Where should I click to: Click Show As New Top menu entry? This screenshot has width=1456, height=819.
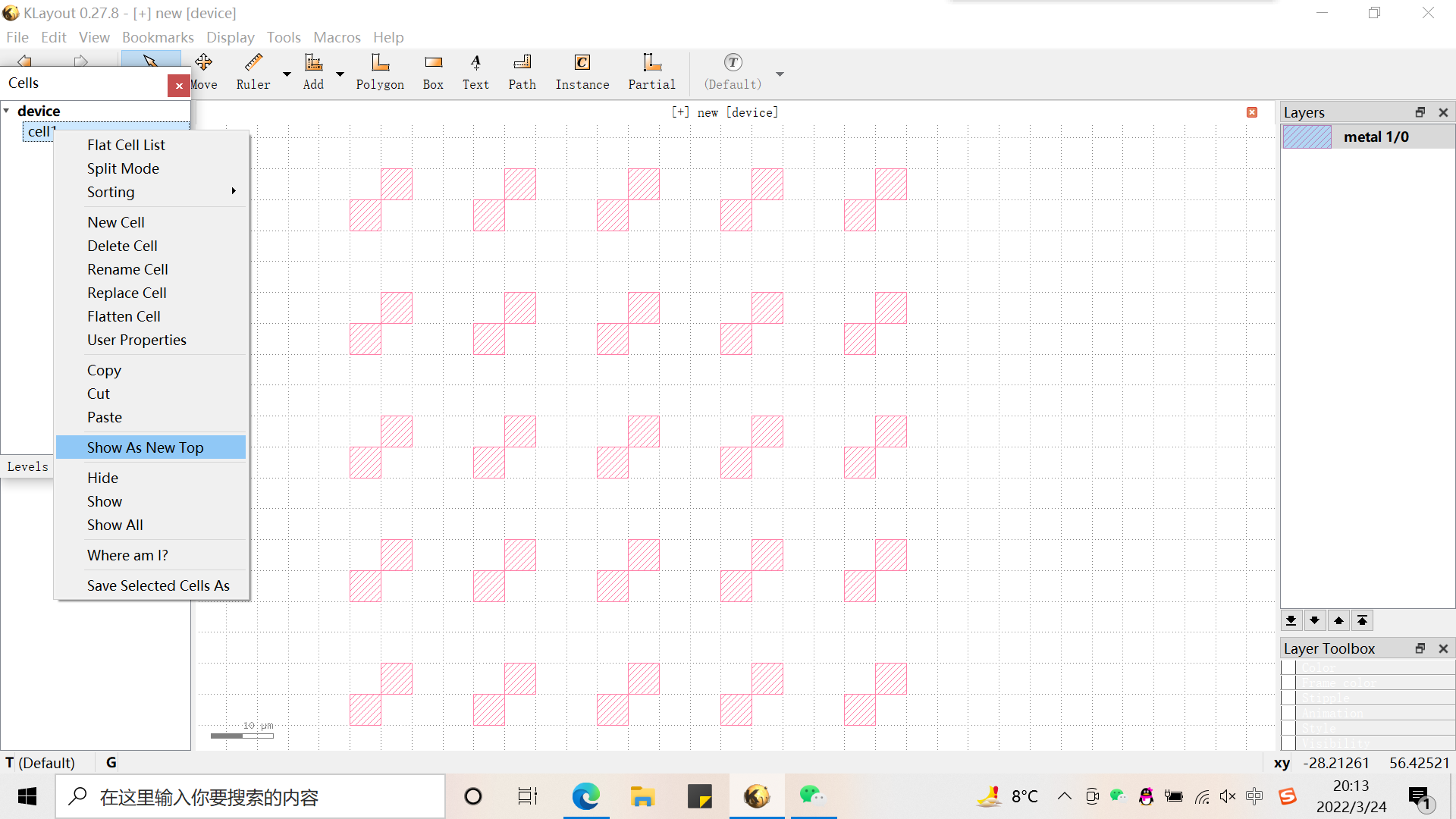click(x=145, y=447)
